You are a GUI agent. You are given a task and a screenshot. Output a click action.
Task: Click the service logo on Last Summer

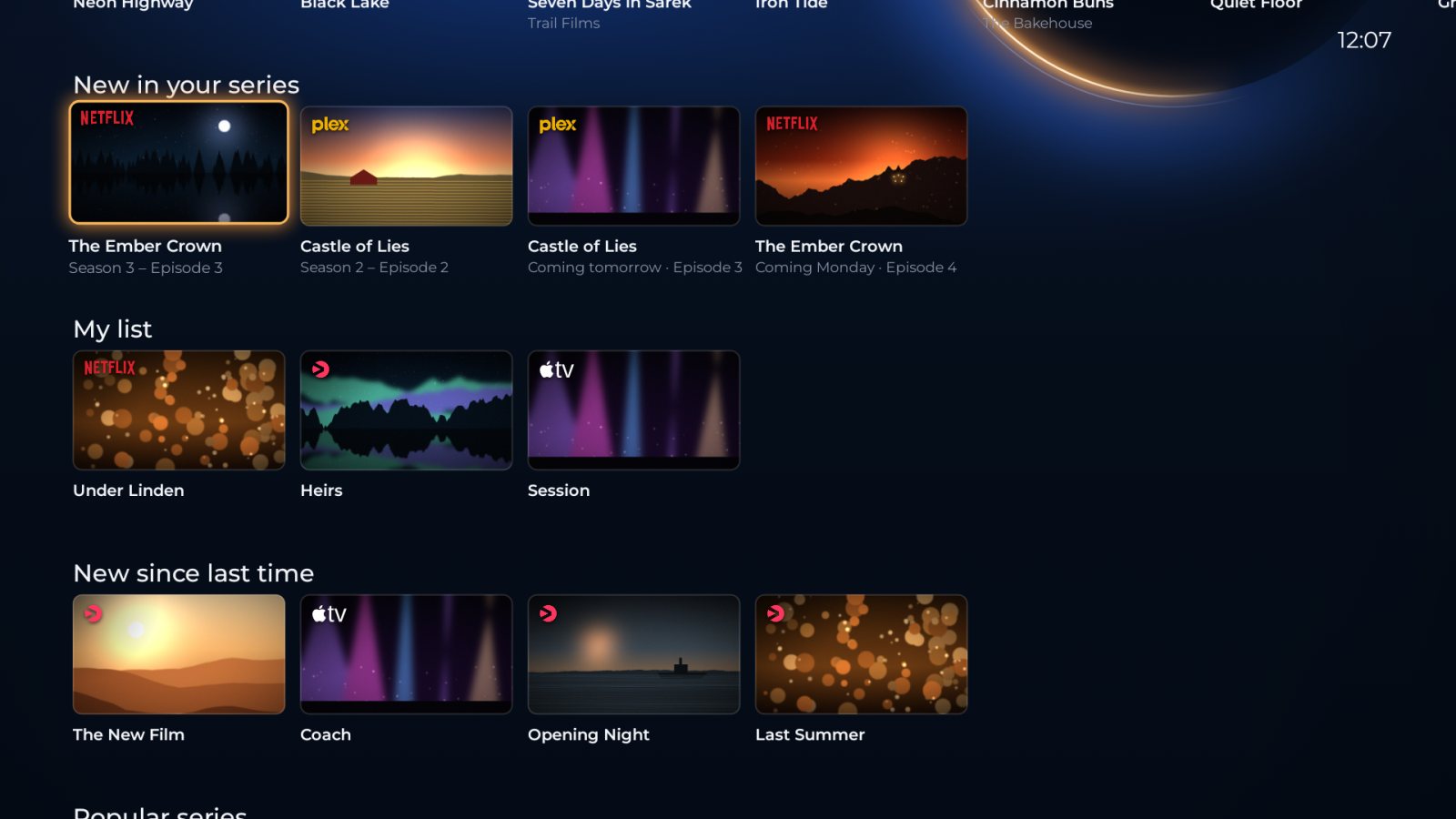pyautogui.click(x=775, y=613)
